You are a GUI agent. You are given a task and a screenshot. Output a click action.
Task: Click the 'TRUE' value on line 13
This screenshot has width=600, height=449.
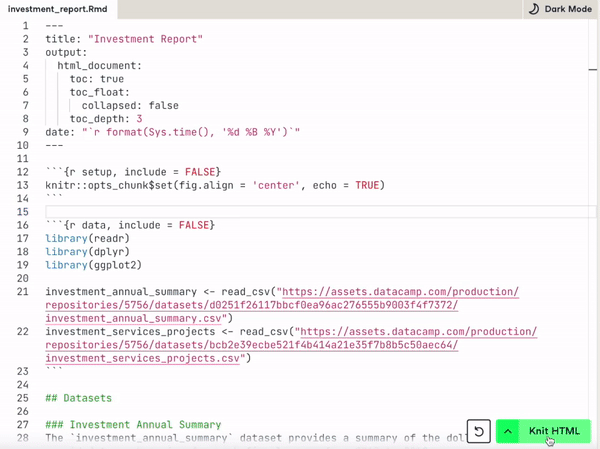pyautogui.click(x=367, y=185)
